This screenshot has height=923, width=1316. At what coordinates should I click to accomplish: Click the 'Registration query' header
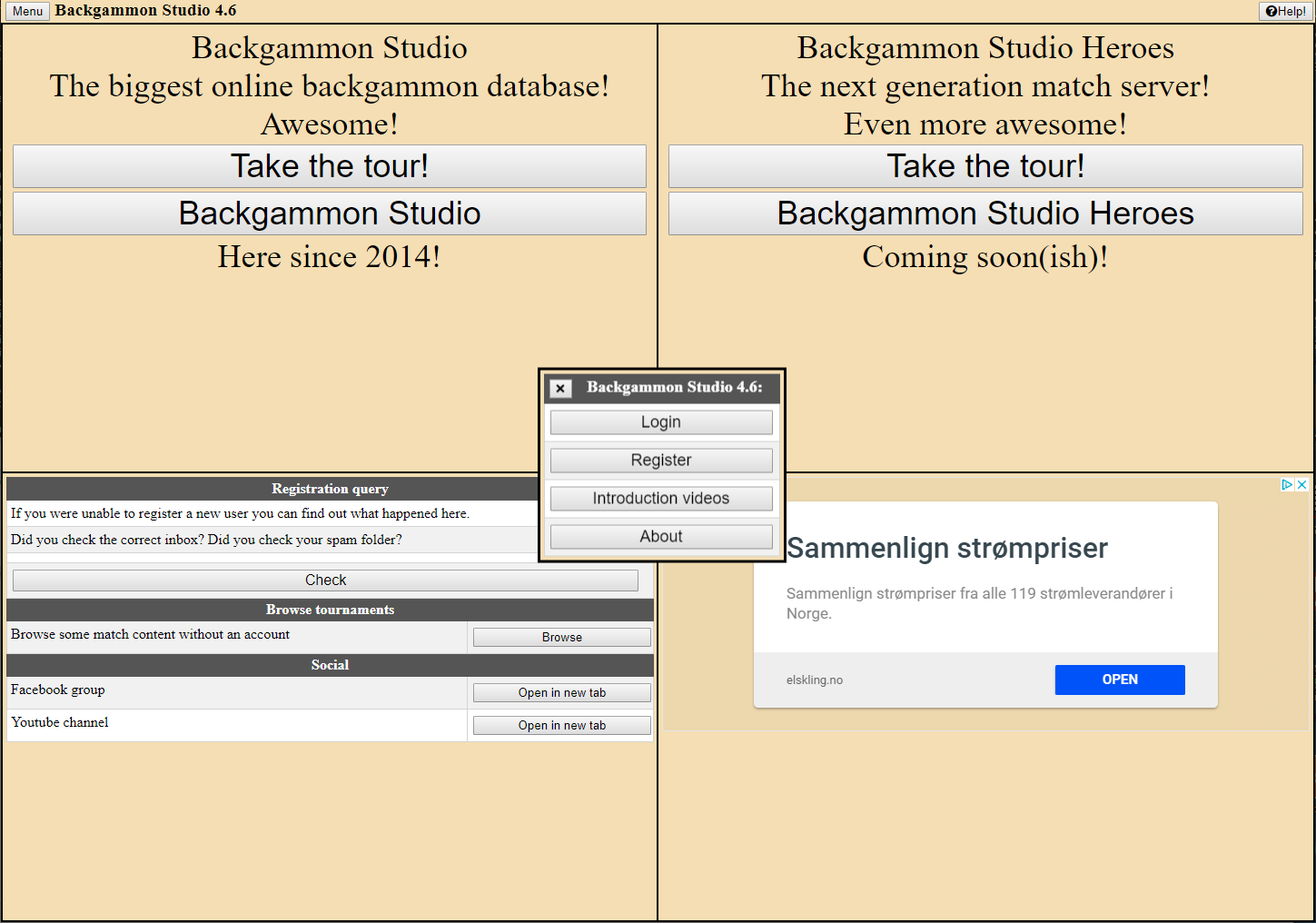[x=330, y=489]
